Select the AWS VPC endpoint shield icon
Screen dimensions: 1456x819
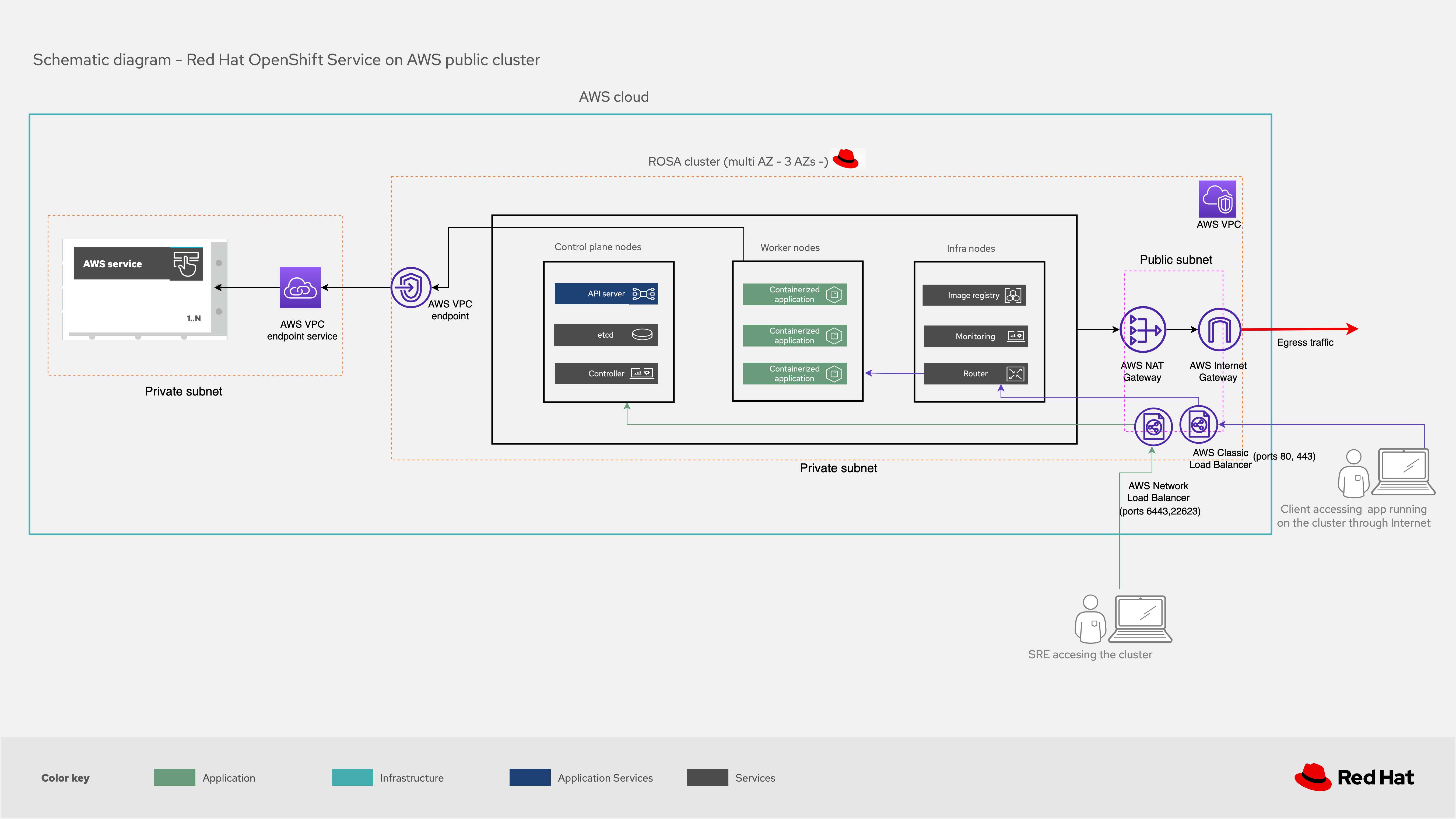pos(411,288)
